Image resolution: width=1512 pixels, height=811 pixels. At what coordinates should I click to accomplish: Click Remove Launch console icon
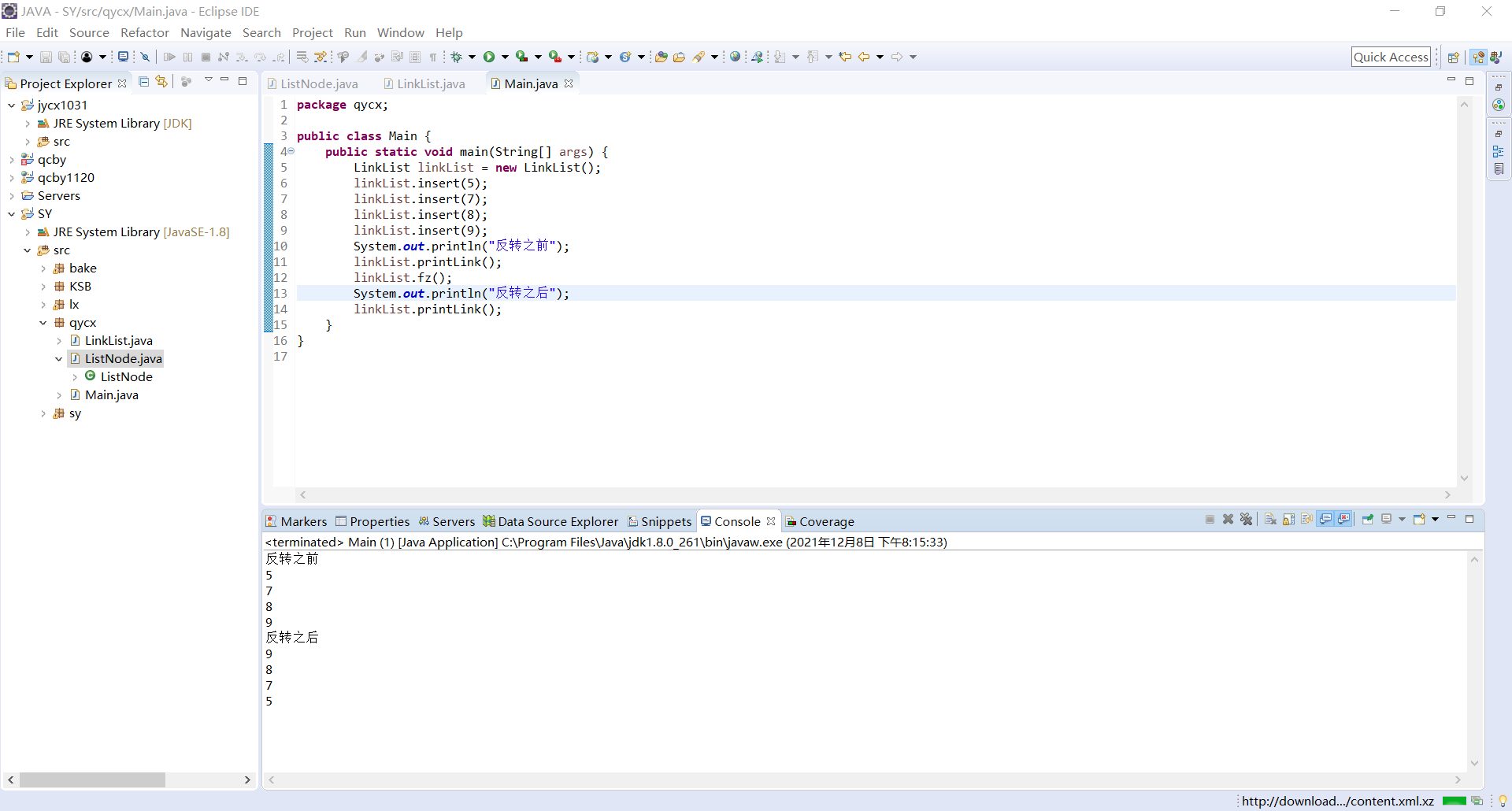pos(1228,520)
